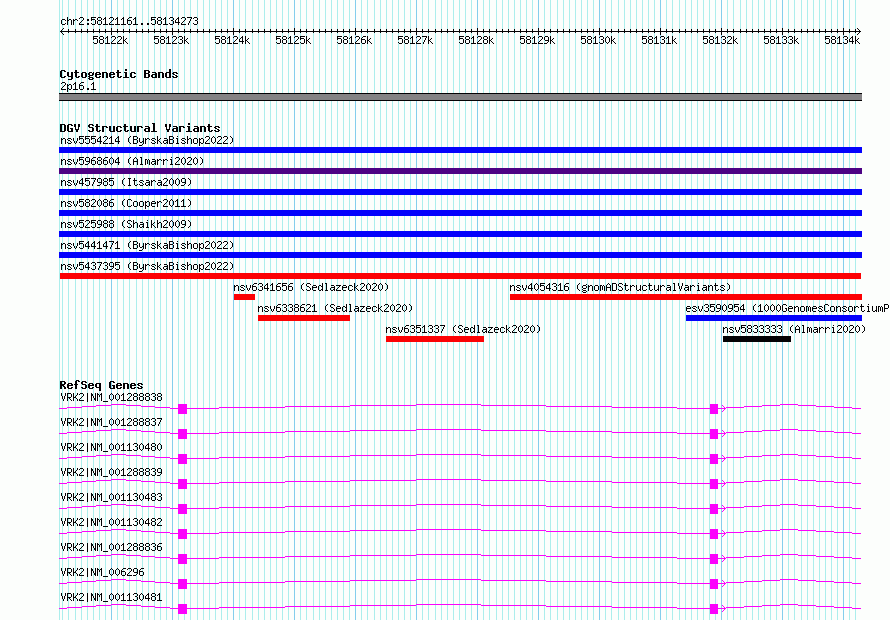Image resolution: width=890 pixels, height=620 pixels.
Task: Click the Cytogenetic Bands track title
Action: tap(119, 74)
